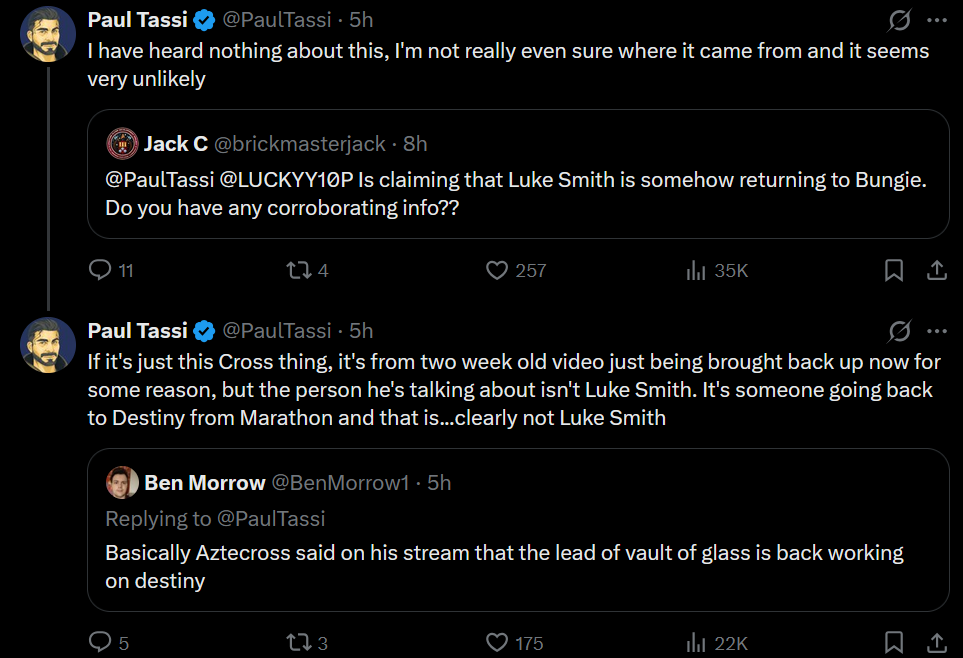View analytics for tweet with 22K views
This screenshot has width=963, height=658.
(696, 643)
